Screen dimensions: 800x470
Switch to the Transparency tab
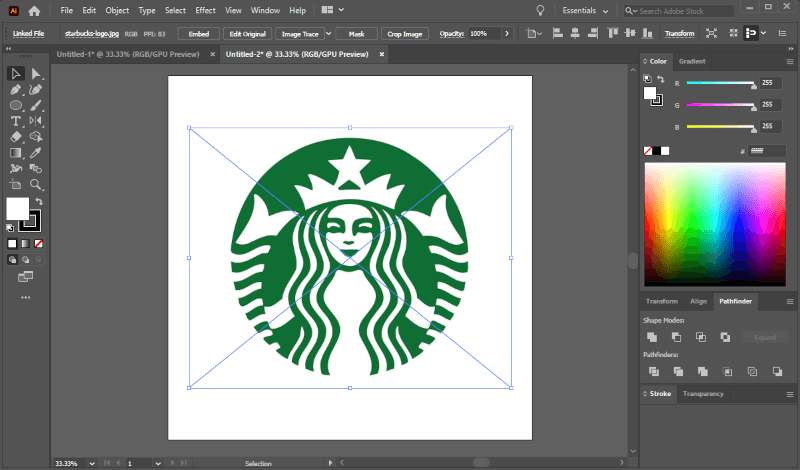point(703,394)
